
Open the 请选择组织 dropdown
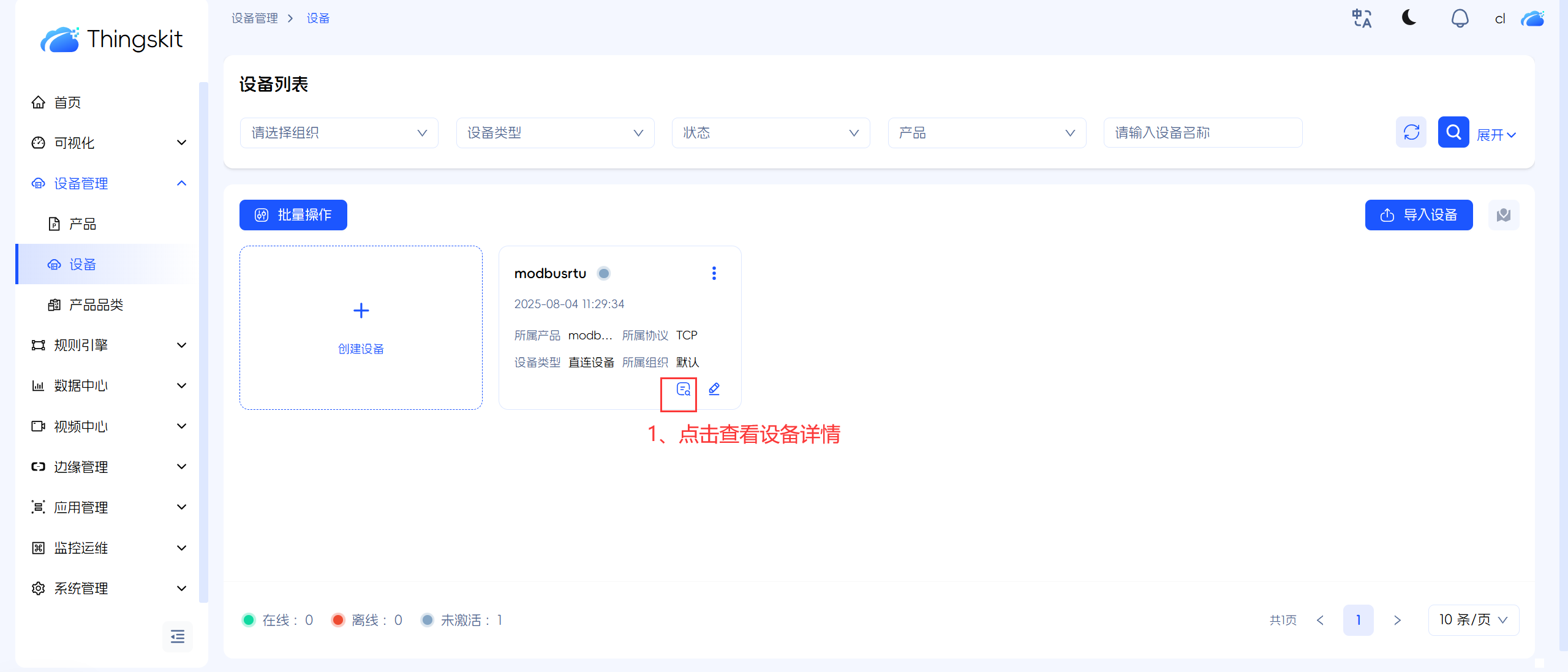339,133
